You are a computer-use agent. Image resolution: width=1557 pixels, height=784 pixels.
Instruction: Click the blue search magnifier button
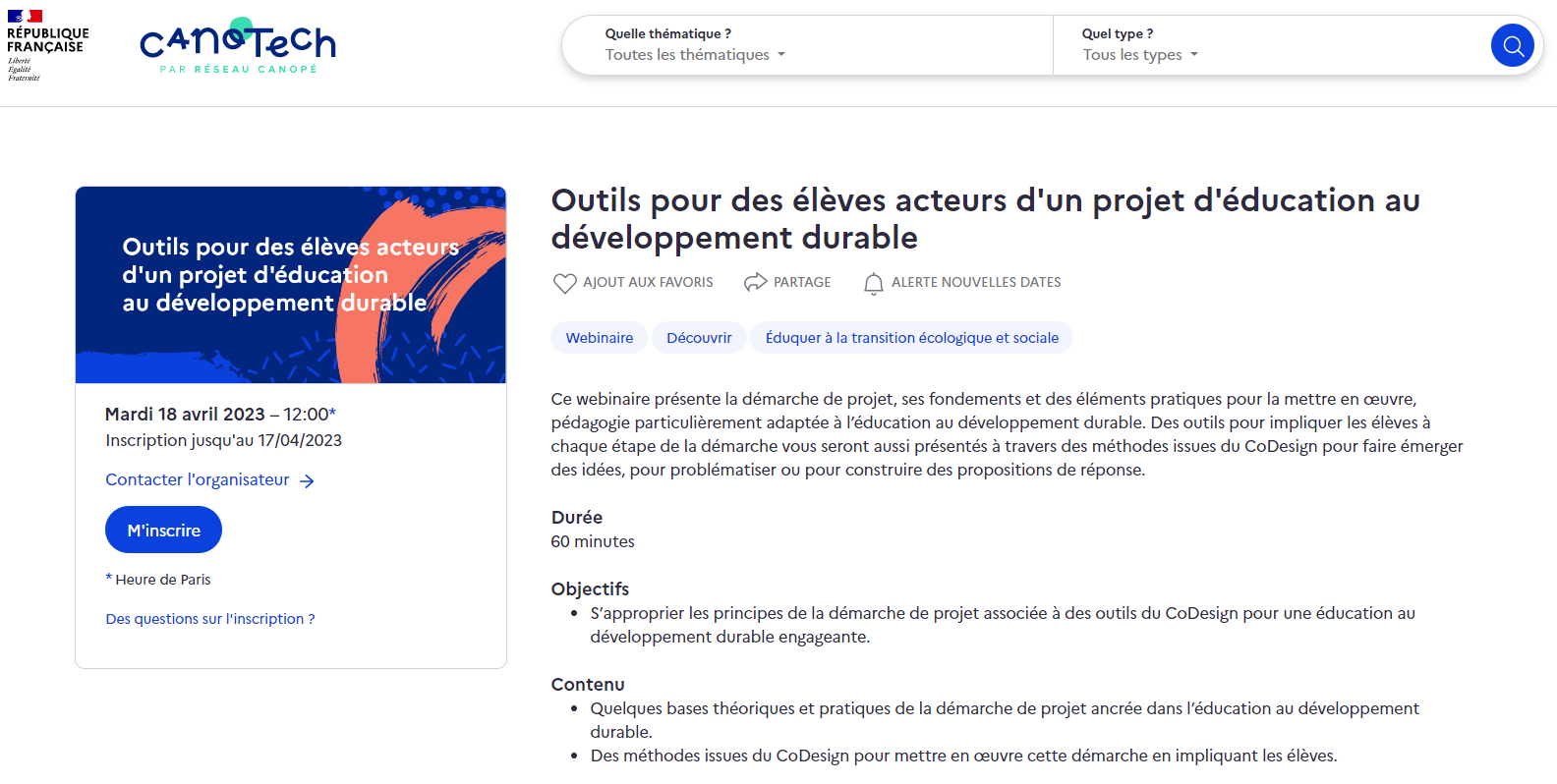pyautogui.click(x=1512, y=45)
